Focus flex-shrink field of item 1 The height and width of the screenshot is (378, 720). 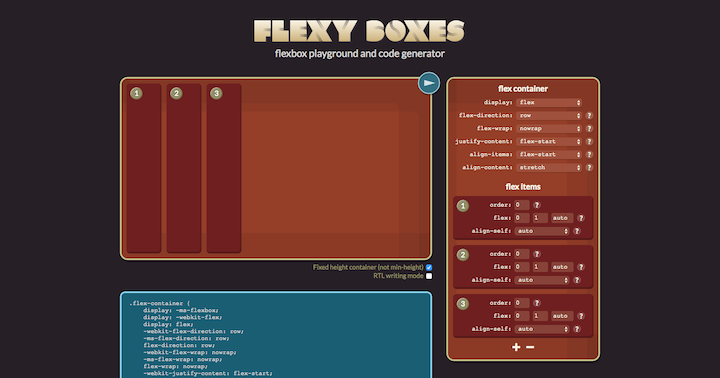pos(540,218)
